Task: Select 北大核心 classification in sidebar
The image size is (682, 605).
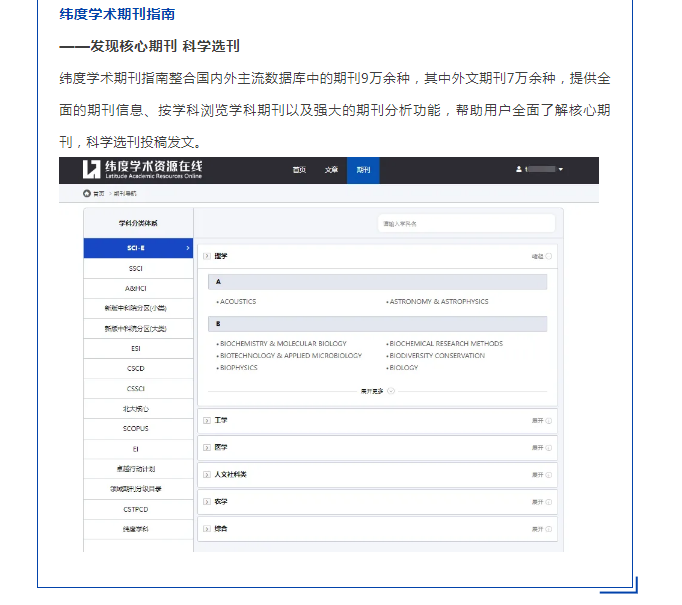Action: (x=138, y=409)
